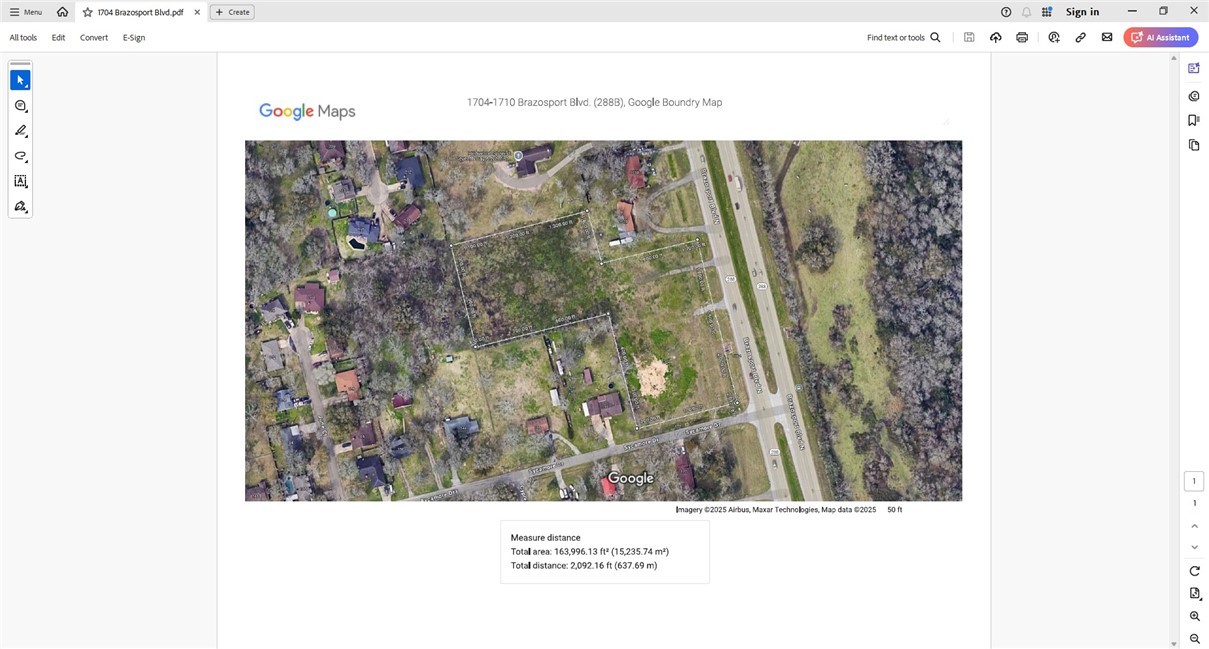The height and width of the screenshot is (649, 1209).
Task: Select the arrow selection tool
Action: click(x=20, y=80)
